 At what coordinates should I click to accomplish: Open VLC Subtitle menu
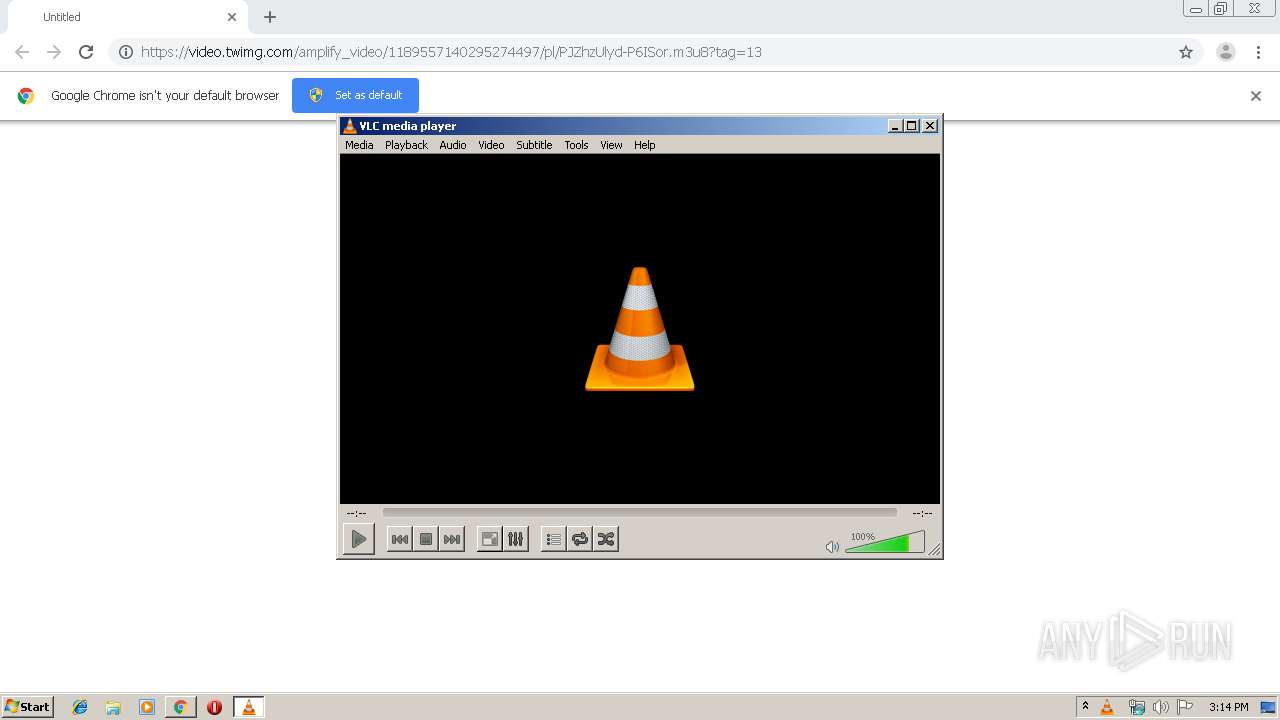(534, 145)
